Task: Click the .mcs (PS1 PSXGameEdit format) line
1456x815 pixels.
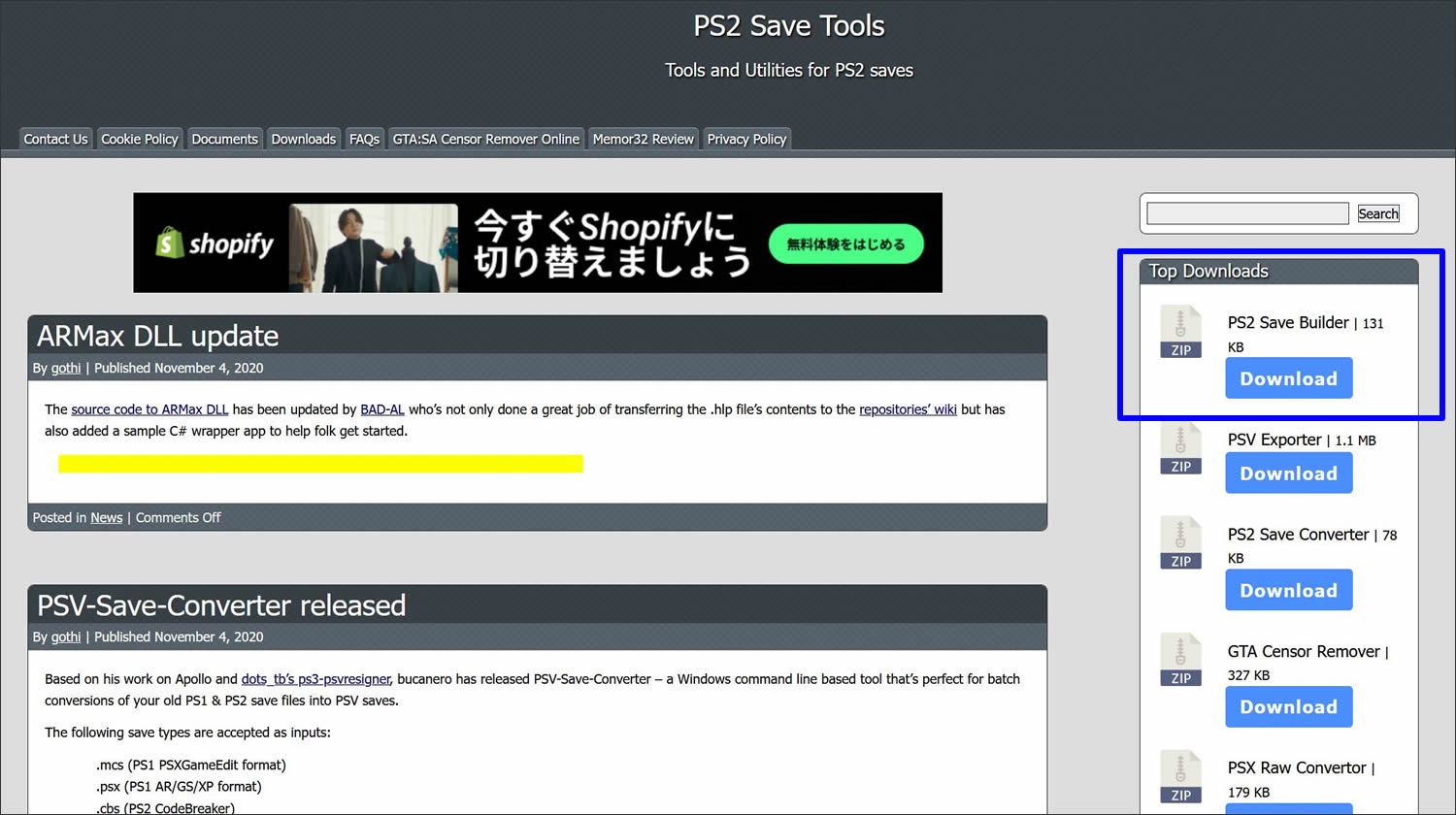Action: click(191, 765)
